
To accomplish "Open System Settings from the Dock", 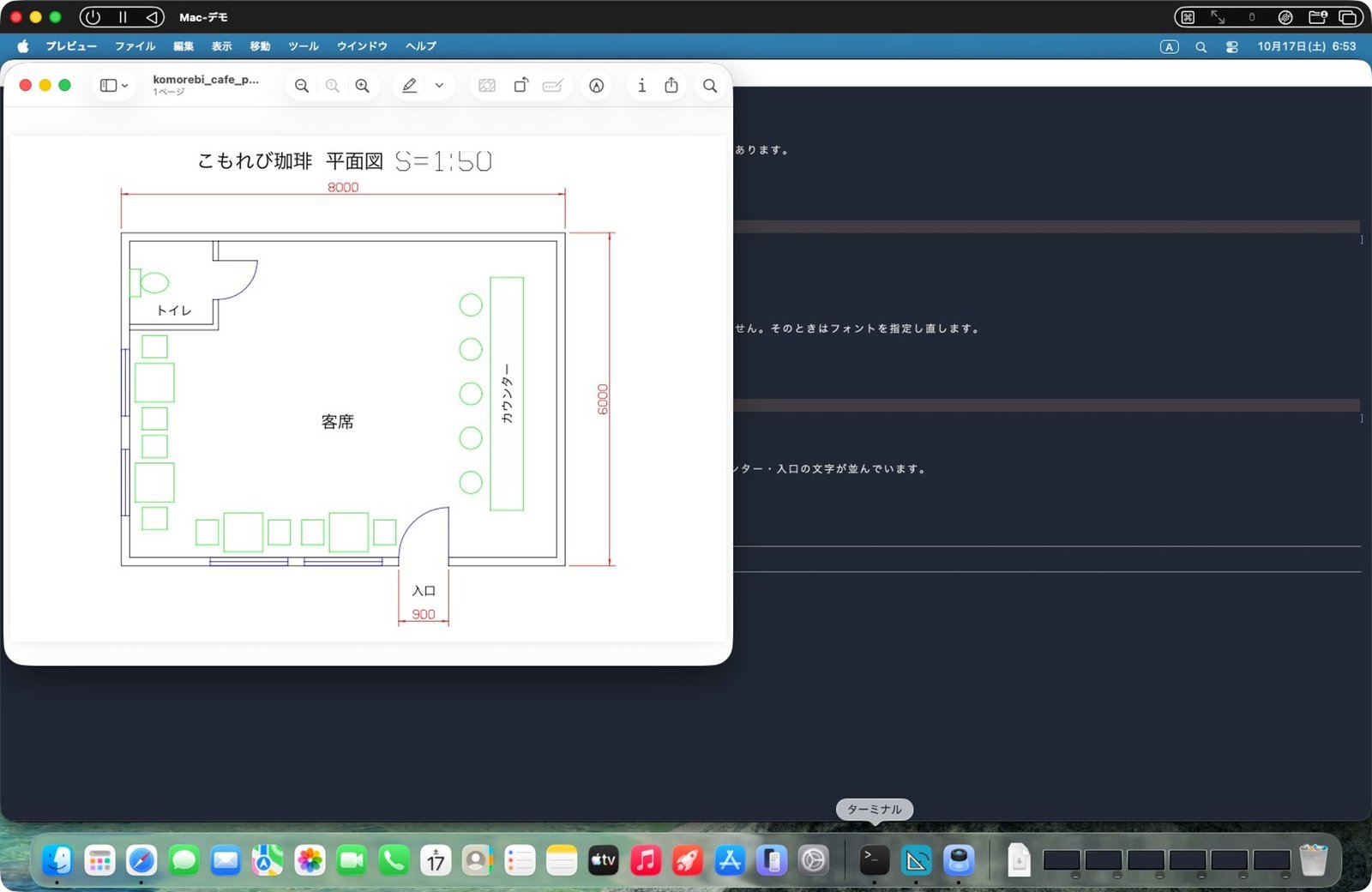I will pyautogui.click(x=814, y=859).
